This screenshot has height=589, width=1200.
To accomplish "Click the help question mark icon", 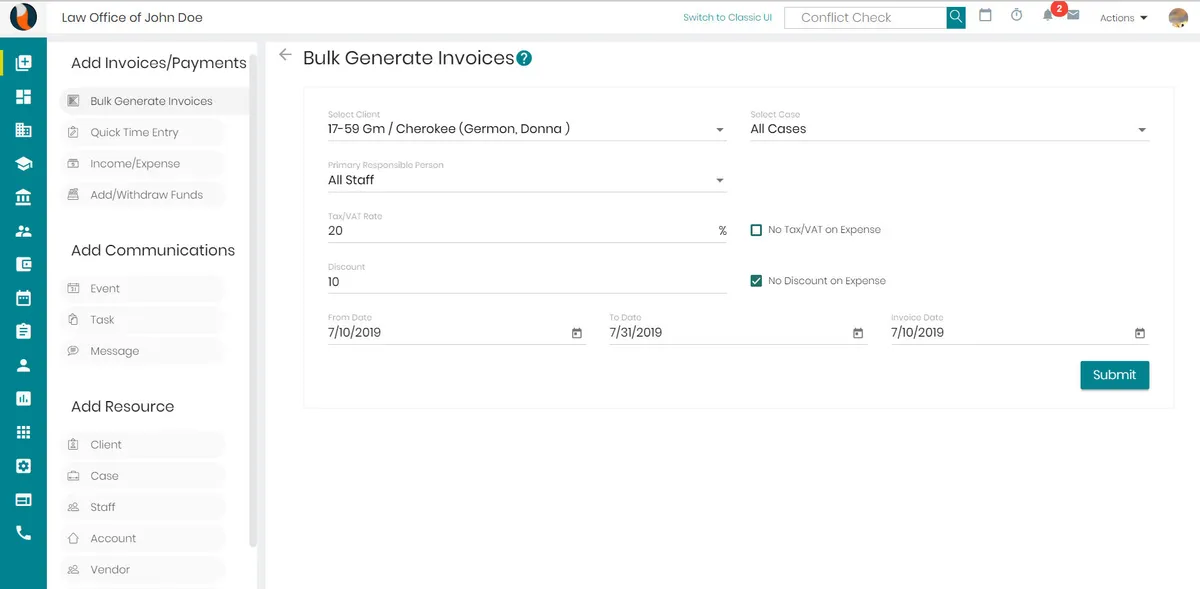I will click(x=524, y=59).
